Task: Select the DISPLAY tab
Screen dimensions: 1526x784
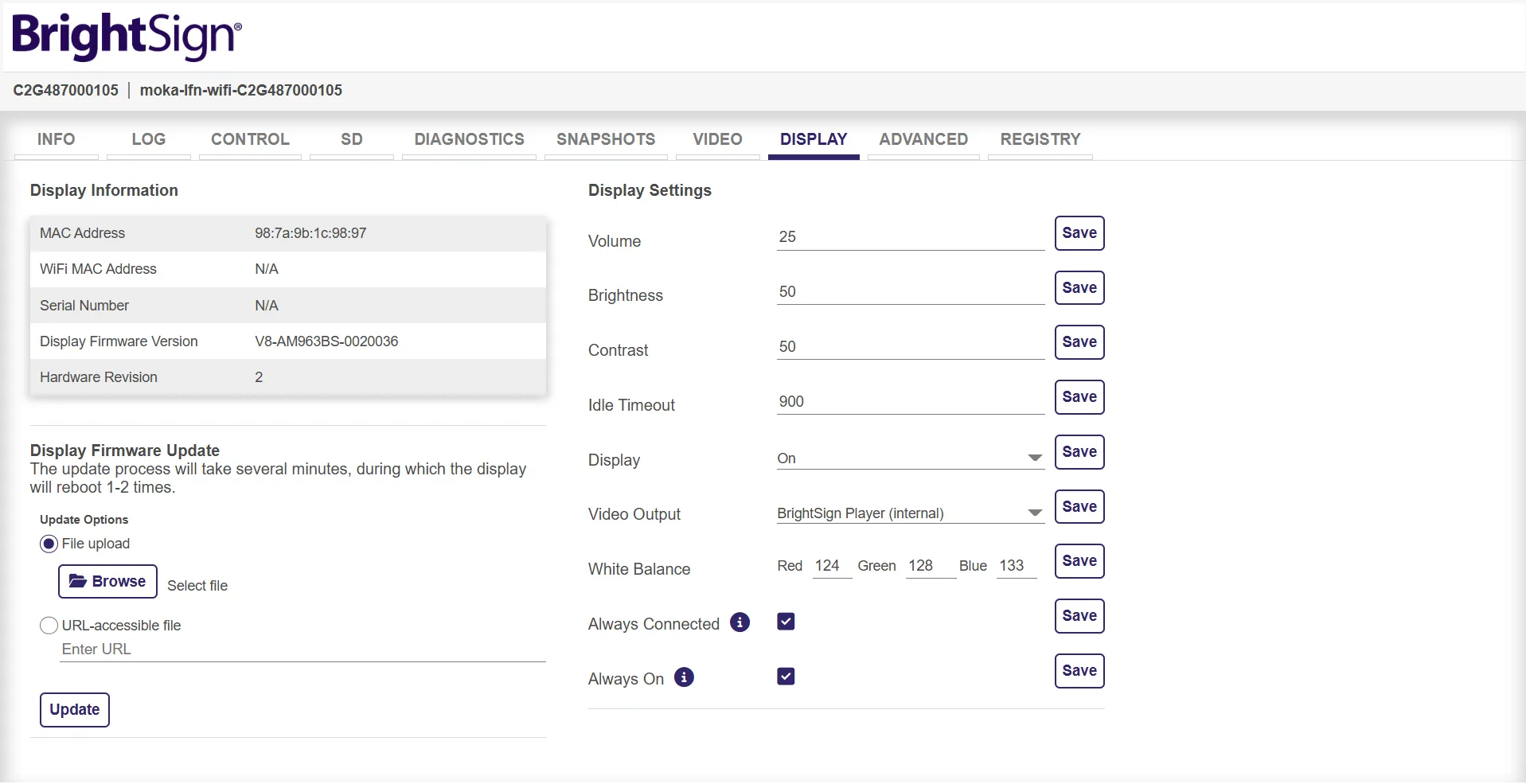Action: [x=814, y=139]
